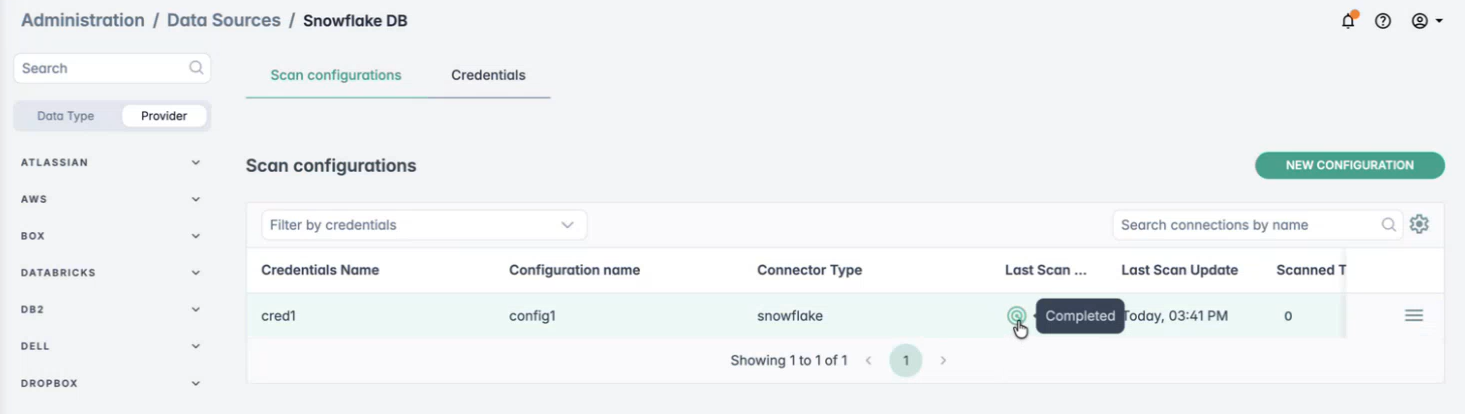Click the table settings gear icon
Image resolution: width=1465 pixels, height=414 pixels.
point(1418,225)
